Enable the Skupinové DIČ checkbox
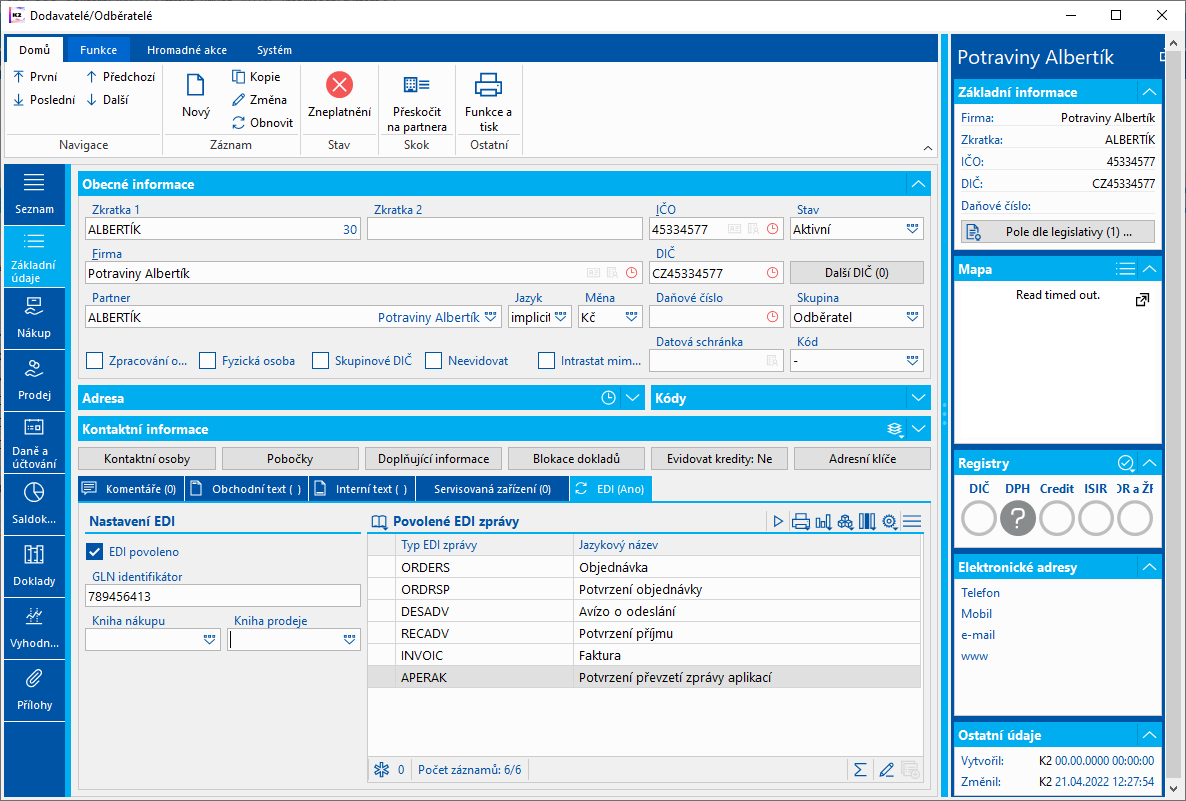 tap(320, 360)
